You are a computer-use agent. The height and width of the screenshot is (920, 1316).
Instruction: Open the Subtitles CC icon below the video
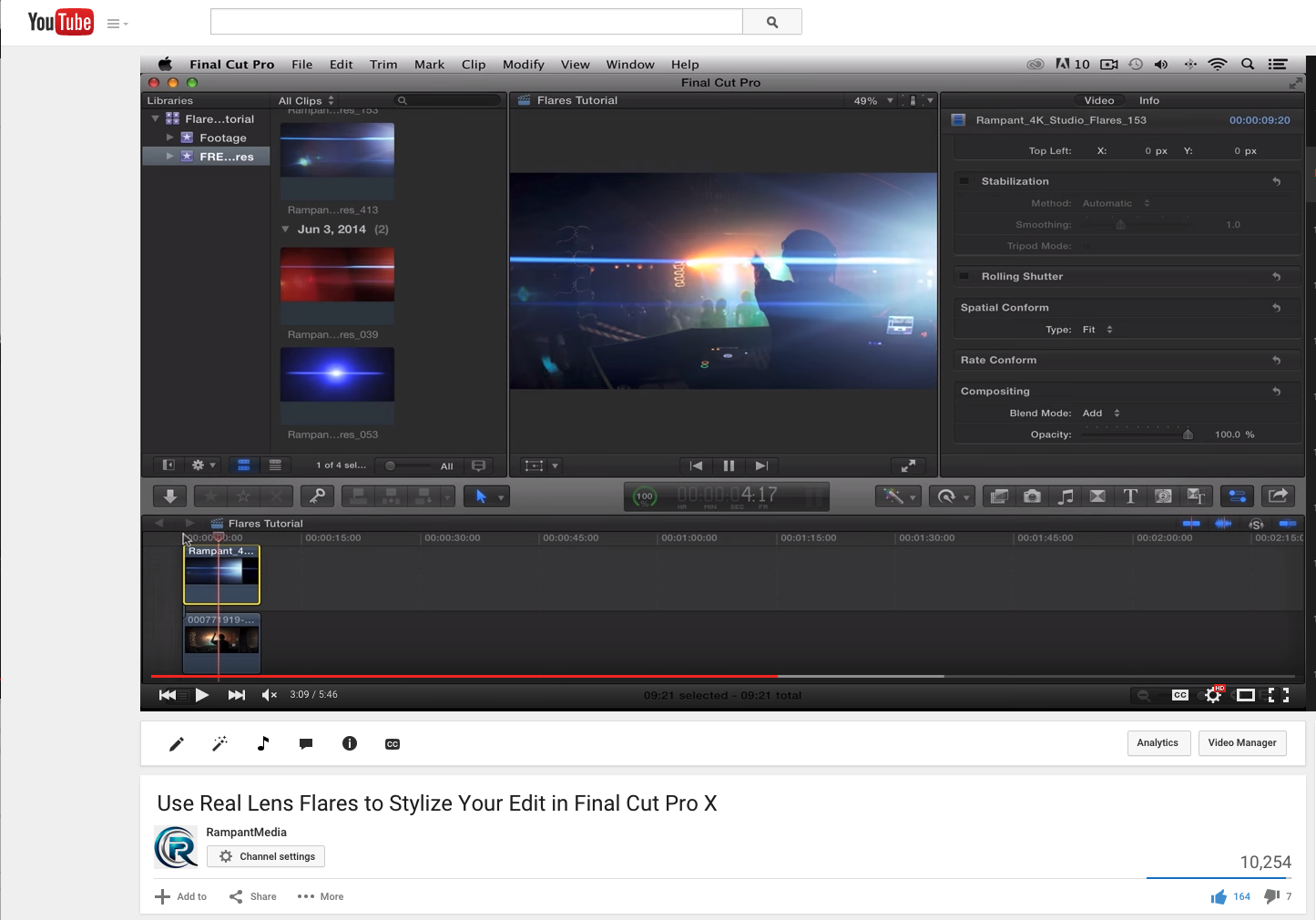[x=393, y=744]
